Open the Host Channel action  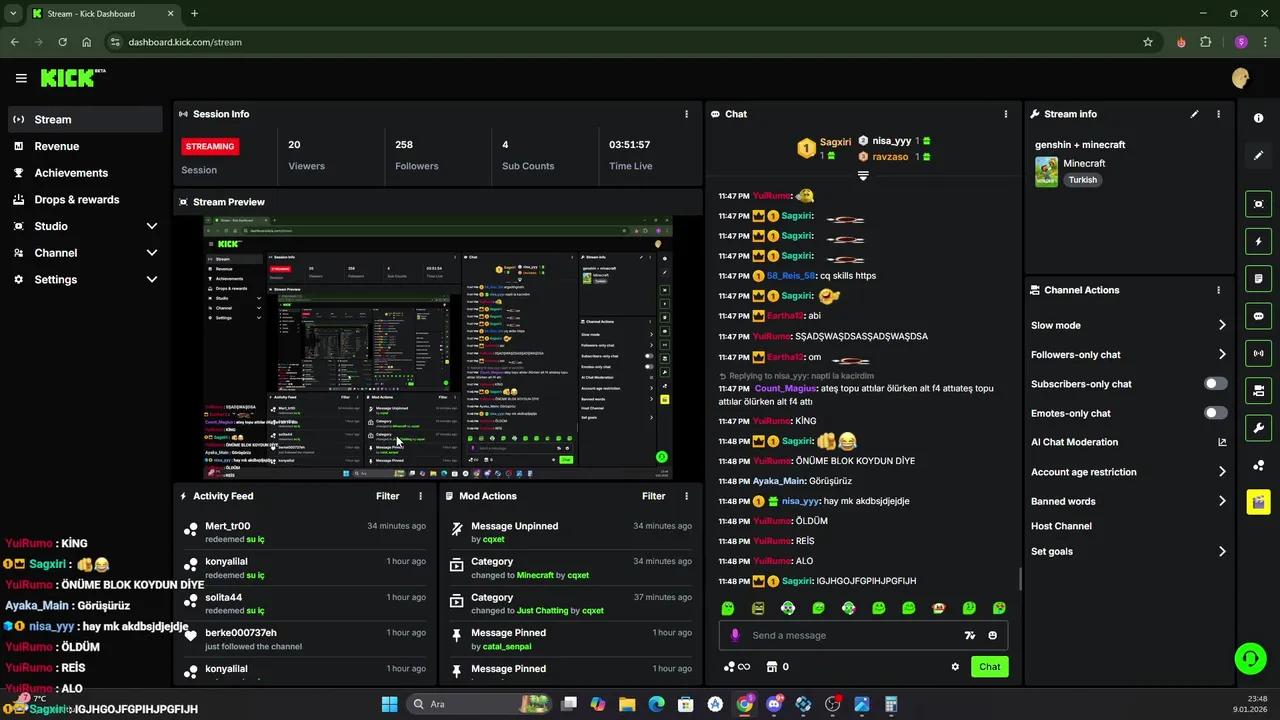pos(1061,526)
